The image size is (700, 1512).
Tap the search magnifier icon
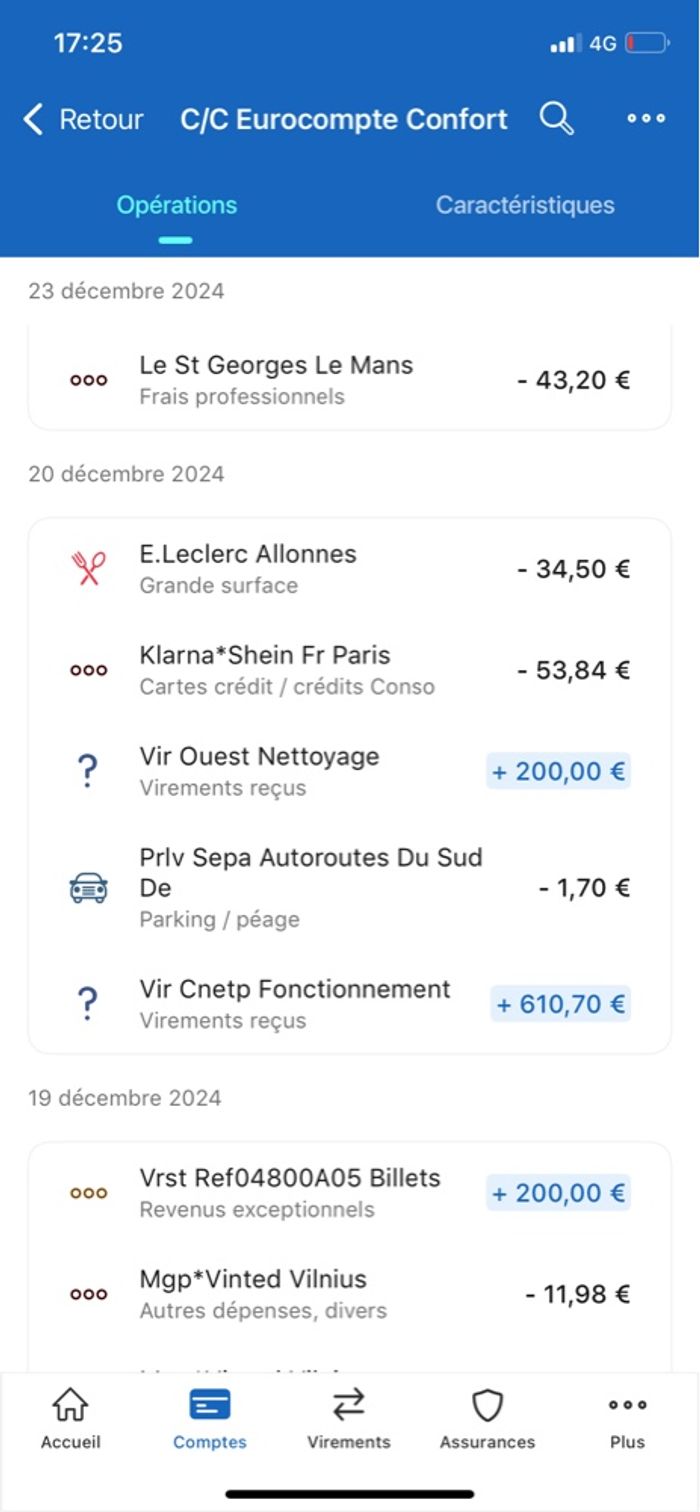click(557, 119)
